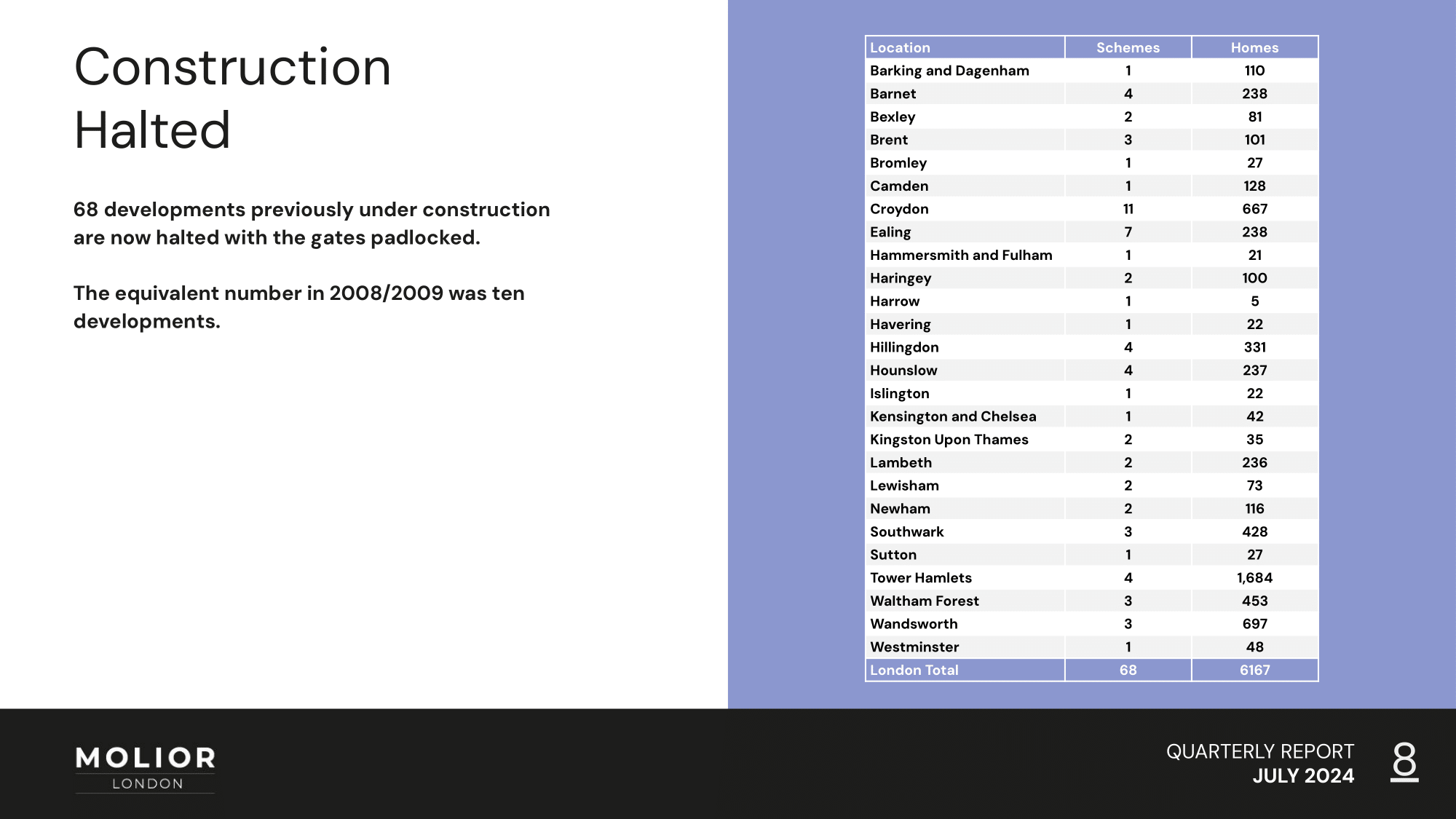Image resolution: width=1456 pixels, height=819 pixels.
Task: Select Newham's homes value 116
Action: tap(1254, 509)
